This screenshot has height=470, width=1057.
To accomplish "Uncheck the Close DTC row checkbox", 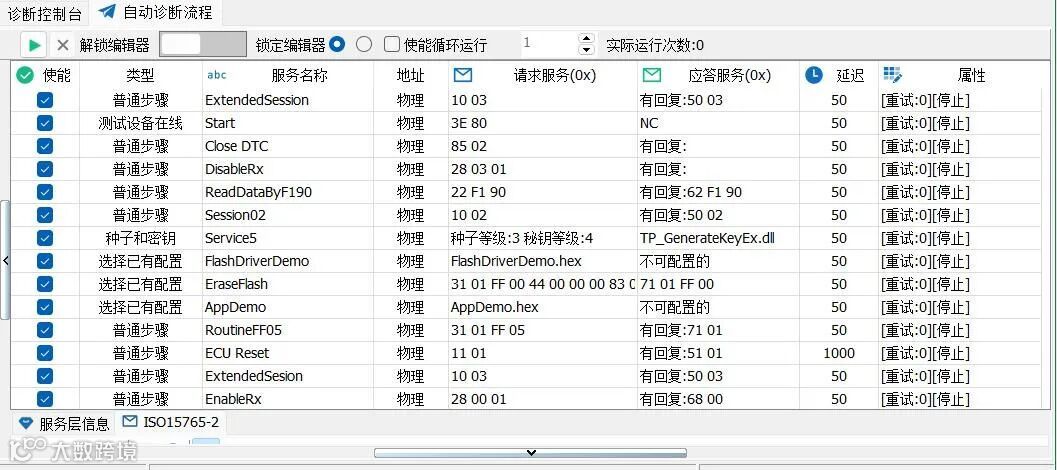I will point(45,146).
